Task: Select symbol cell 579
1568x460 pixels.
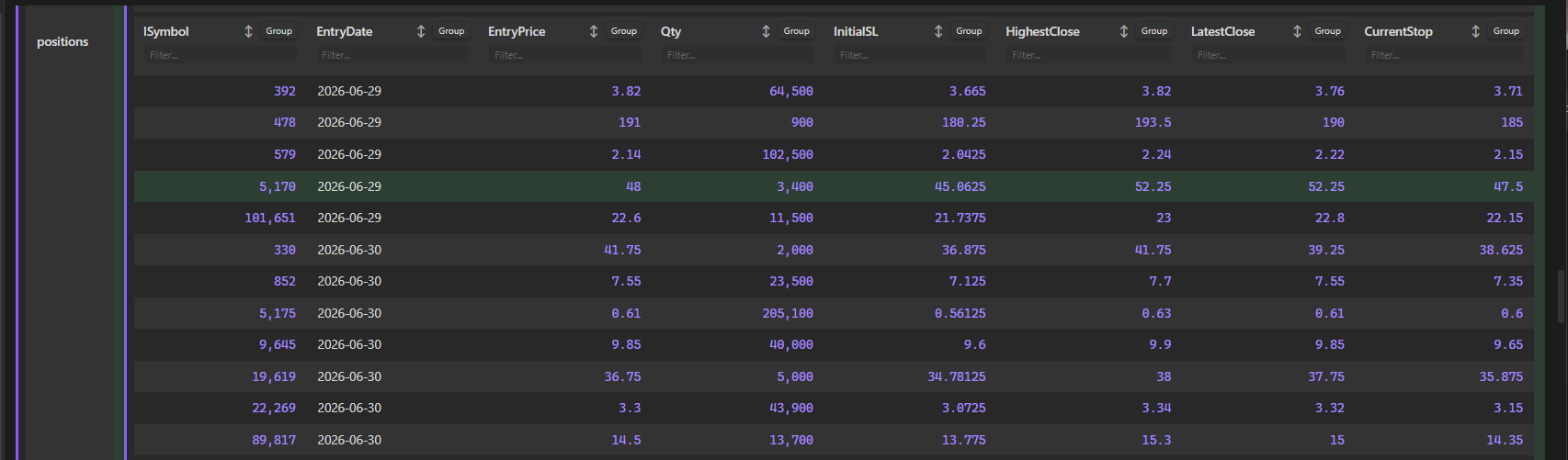Action: 285,154
